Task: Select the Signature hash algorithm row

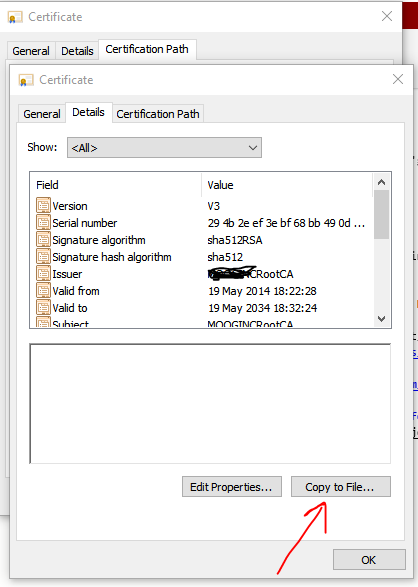Action: 202,257
